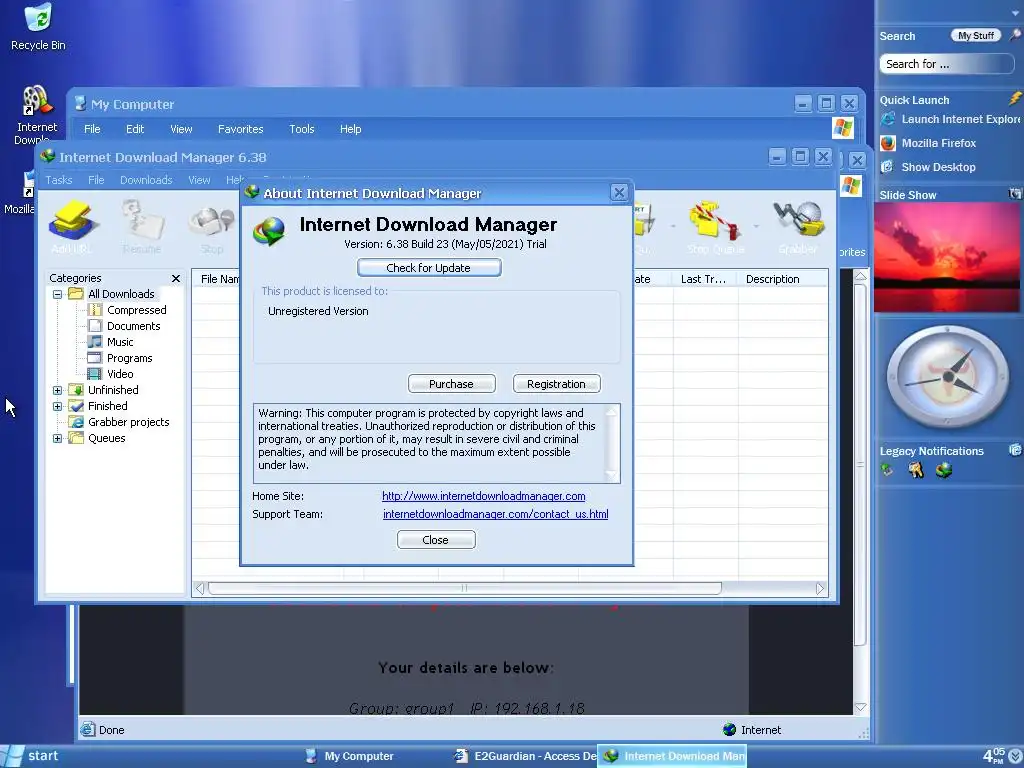Image resolution: width=1024 pixels, height=768 pixels.
Task: Click the first Legacy Notifications tray icon
Action: pos(887,469)
